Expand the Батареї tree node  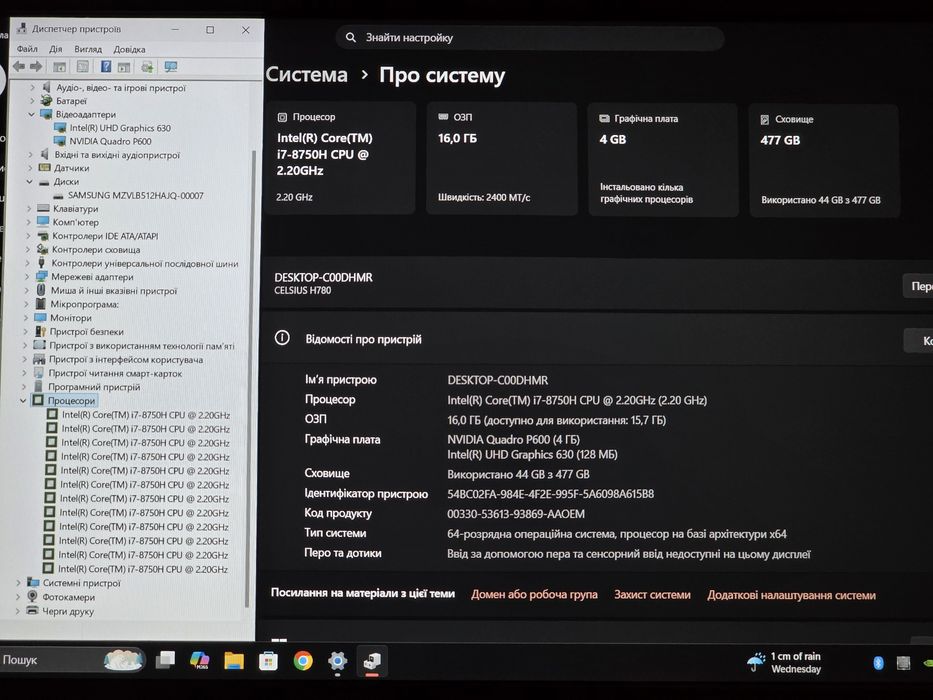(x=32, y=101)
